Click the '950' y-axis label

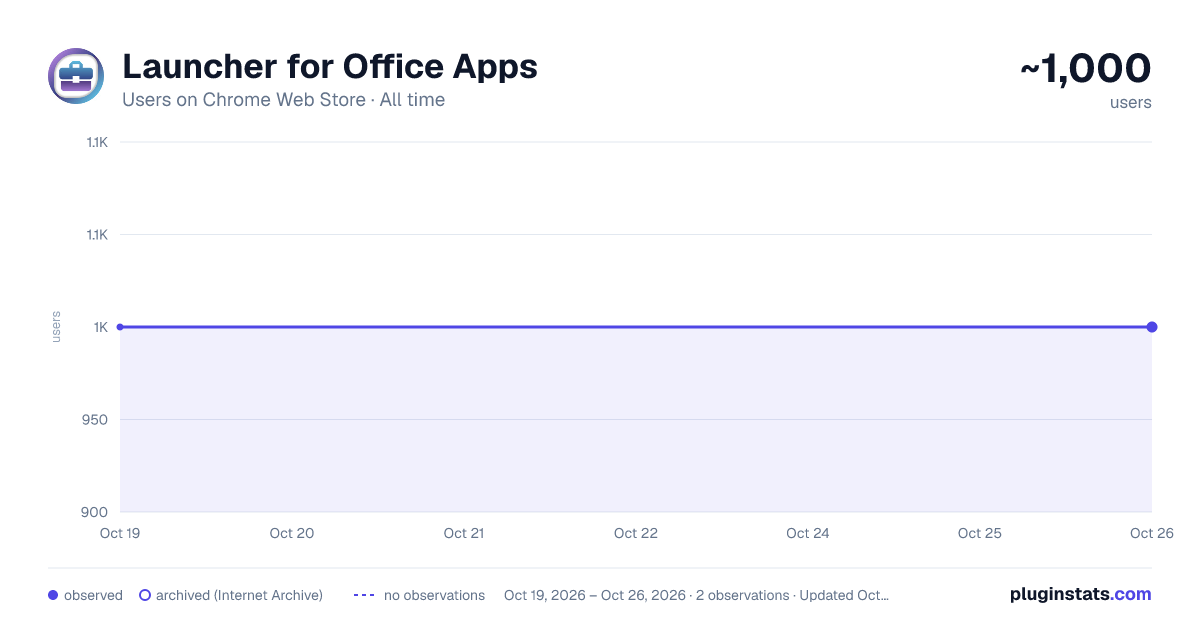(96, 420)
